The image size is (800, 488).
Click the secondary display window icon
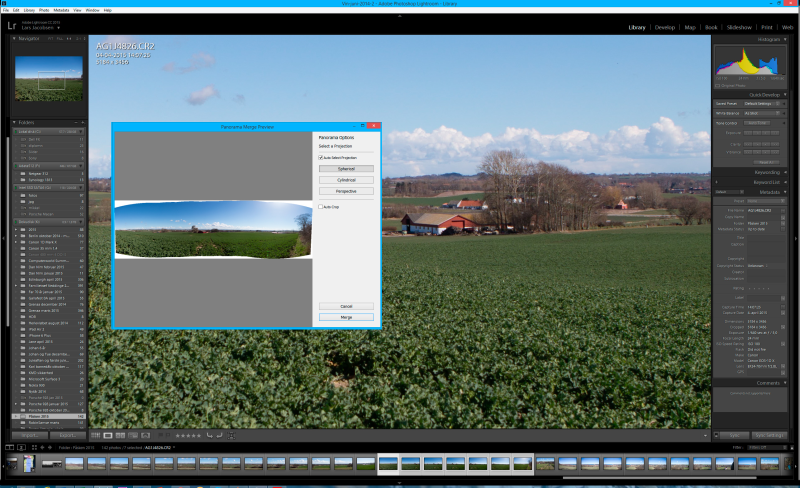21,448
